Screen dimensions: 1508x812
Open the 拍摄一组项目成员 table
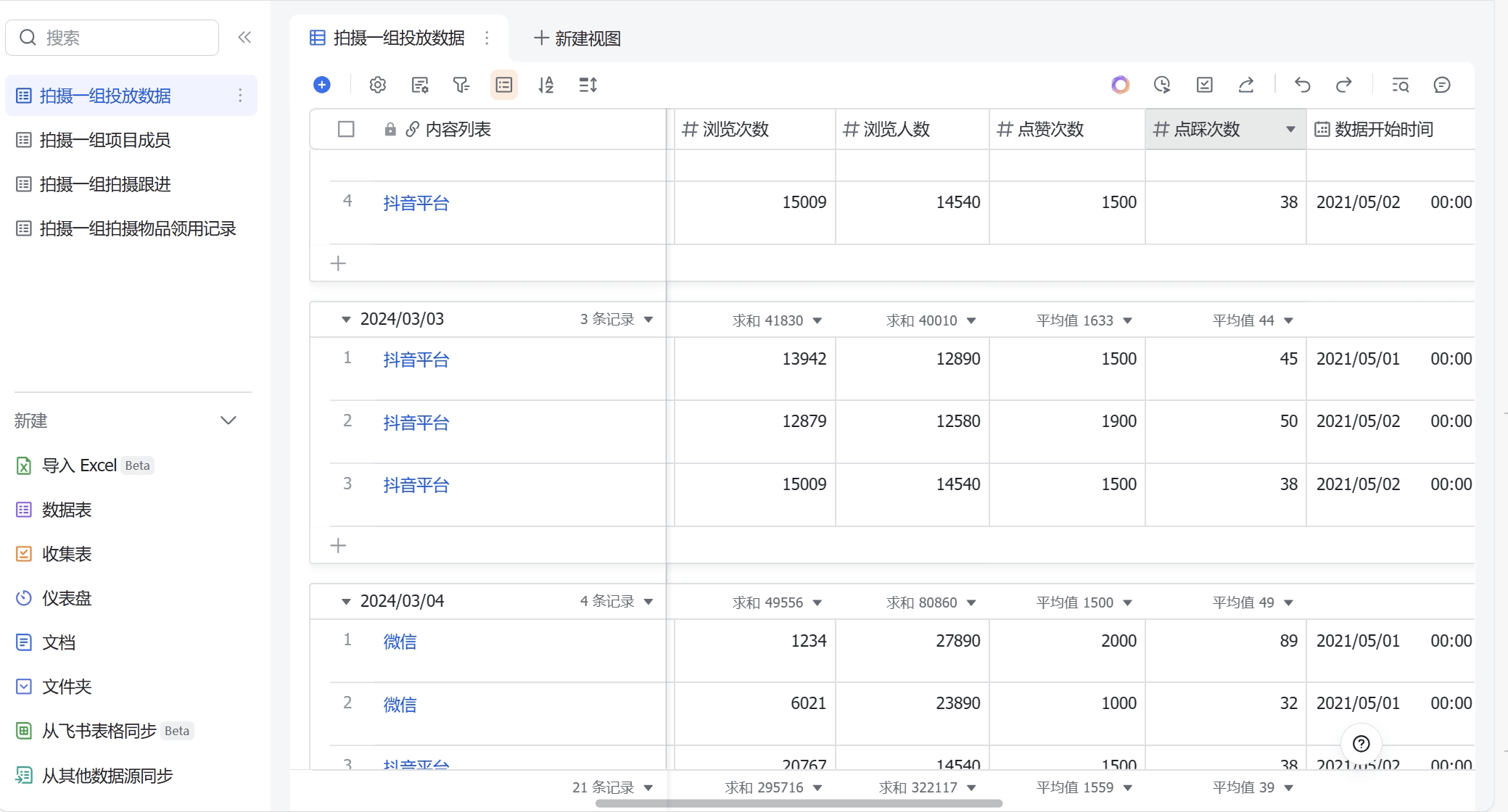(x=105, y=140)
